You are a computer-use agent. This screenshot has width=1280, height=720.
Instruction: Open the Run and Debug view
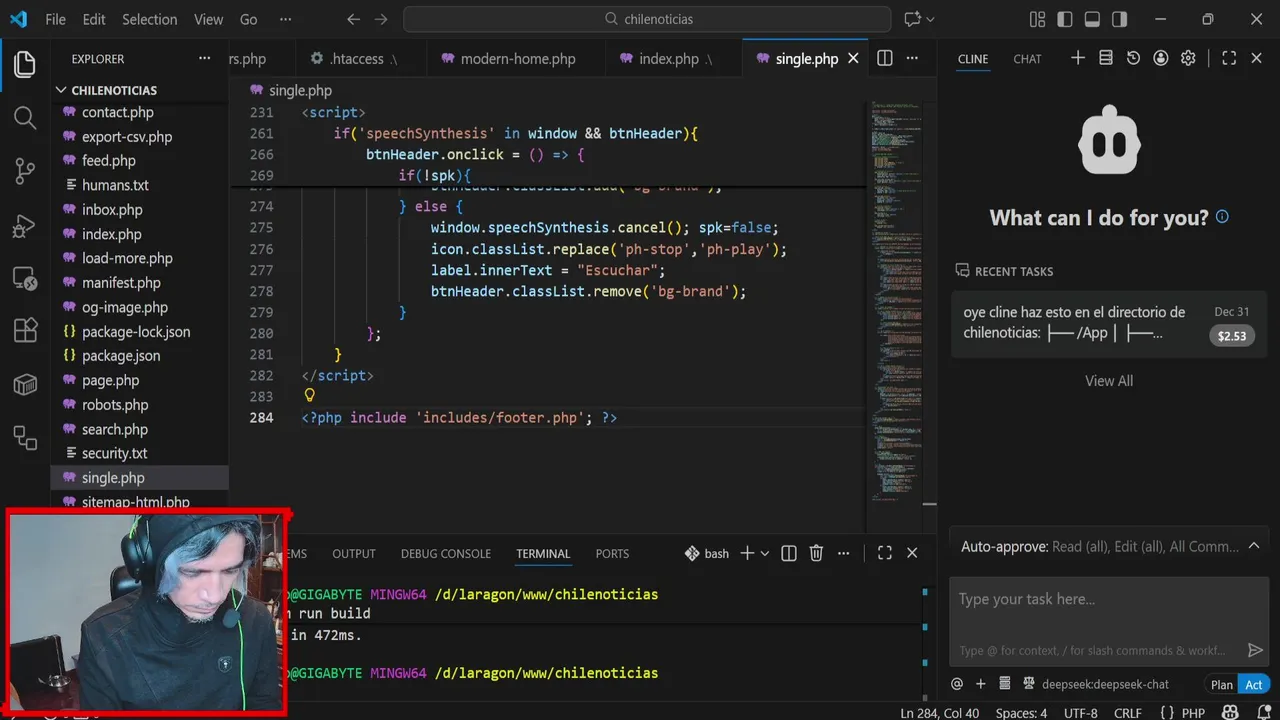(25, 225)
